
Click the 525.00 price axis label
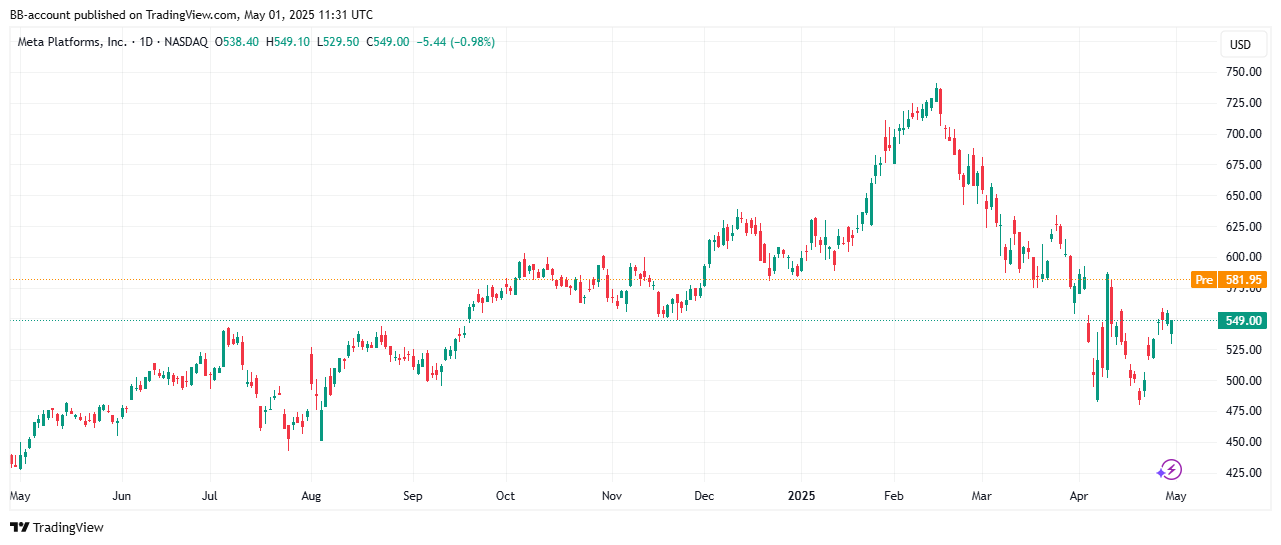(x=1241, y=350)
